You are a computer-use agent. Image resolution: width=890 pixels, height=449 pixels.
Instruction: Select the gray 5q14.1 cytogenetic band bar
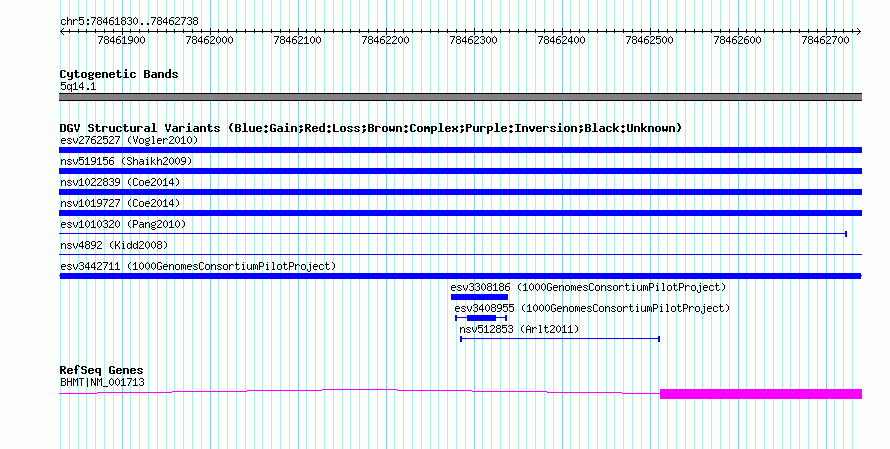(460, 97)
